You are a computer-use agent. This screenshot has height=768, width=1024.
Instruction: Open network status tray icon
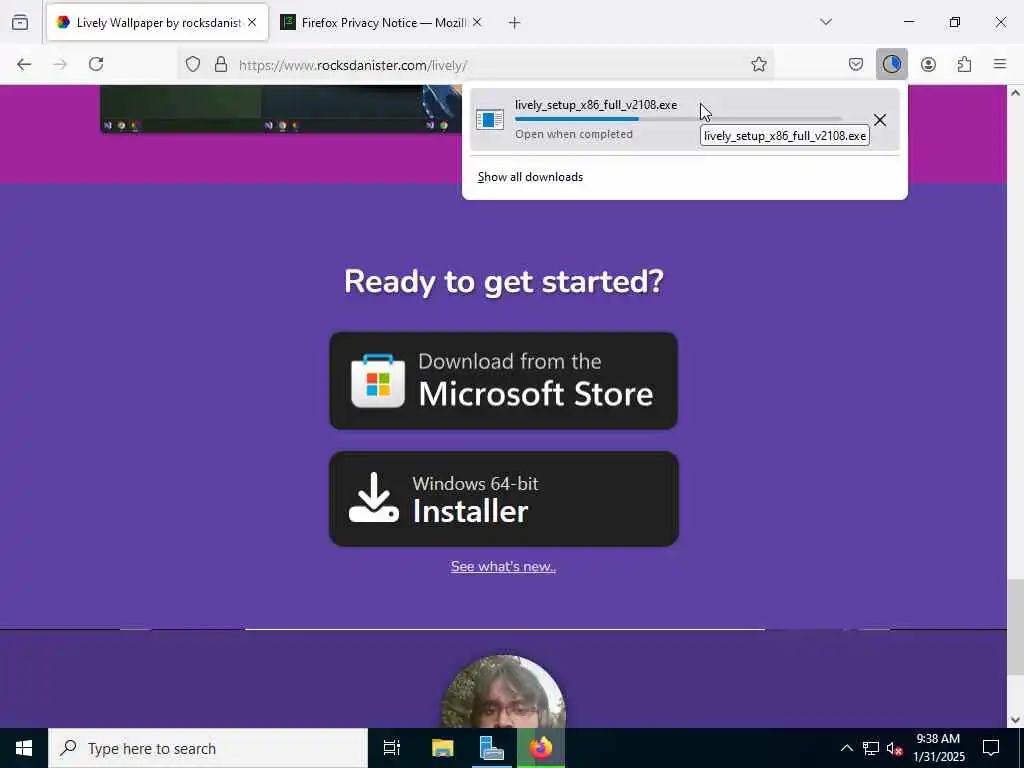click(871, 748)
